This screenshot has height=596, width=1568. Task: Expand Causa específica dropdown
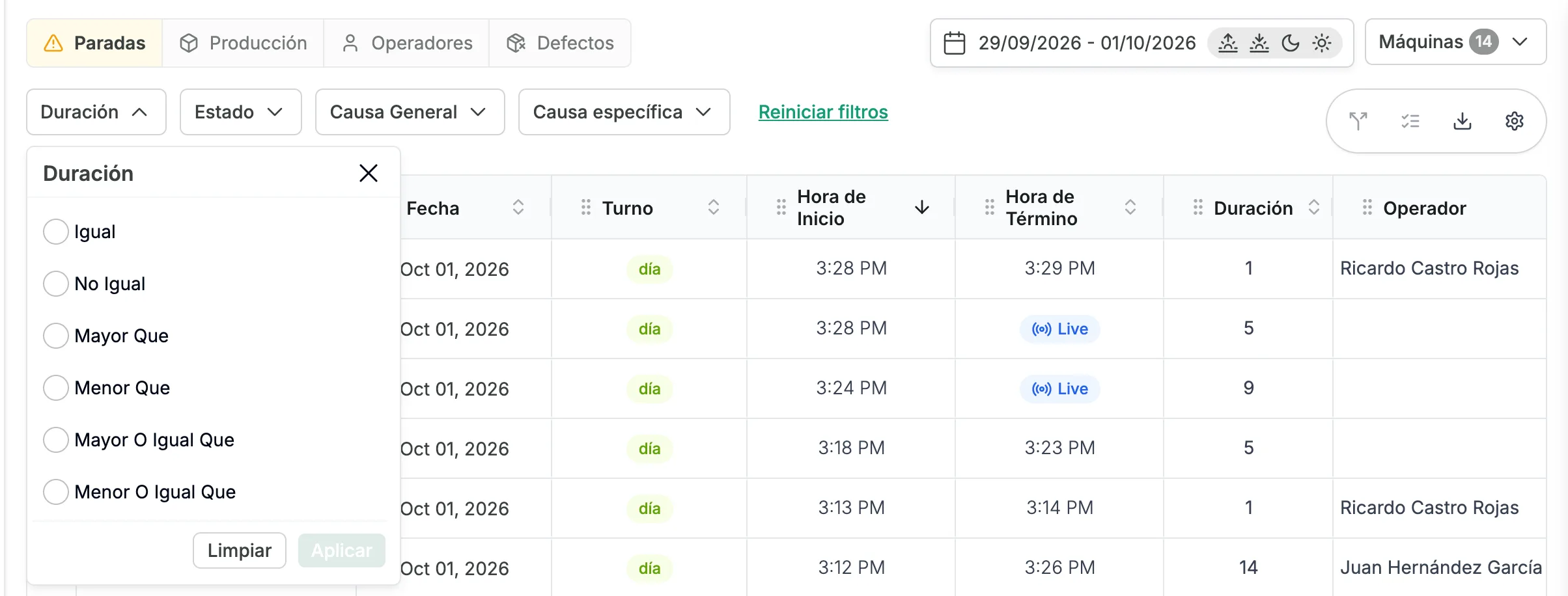point(624,112)
